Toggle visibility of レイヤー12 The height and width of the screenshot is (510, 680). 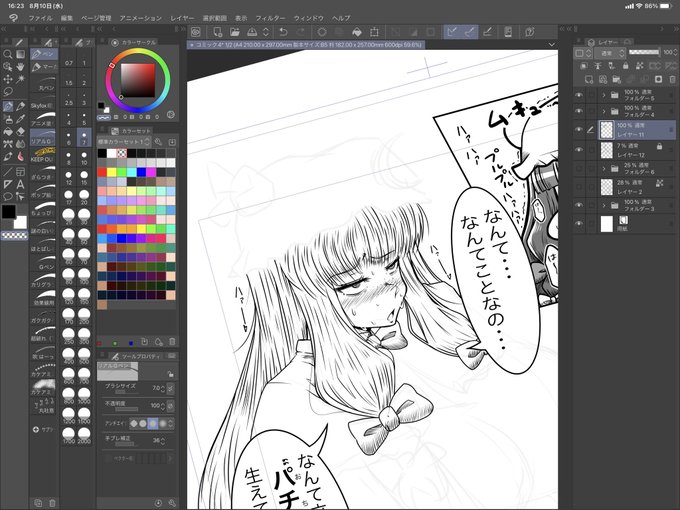coord(578,150)
